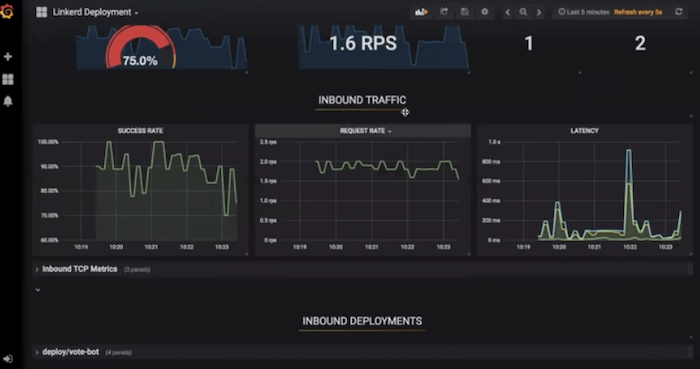Open dashboard settings gear icon

tap(485, 12)
